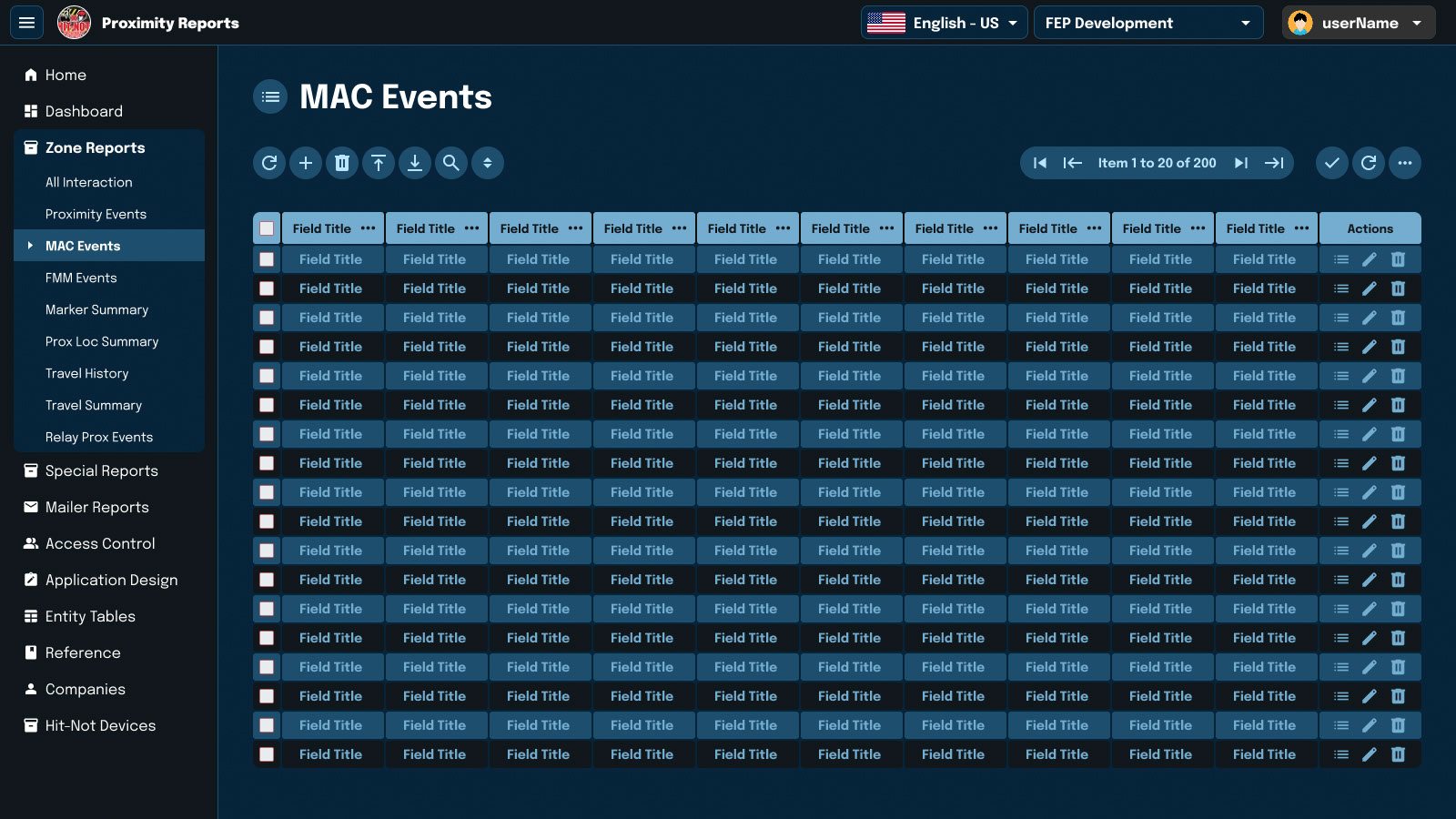1456x819 pixels.
Task: Click the toolbar trash delete icon
Action: (x=342, y=163)
